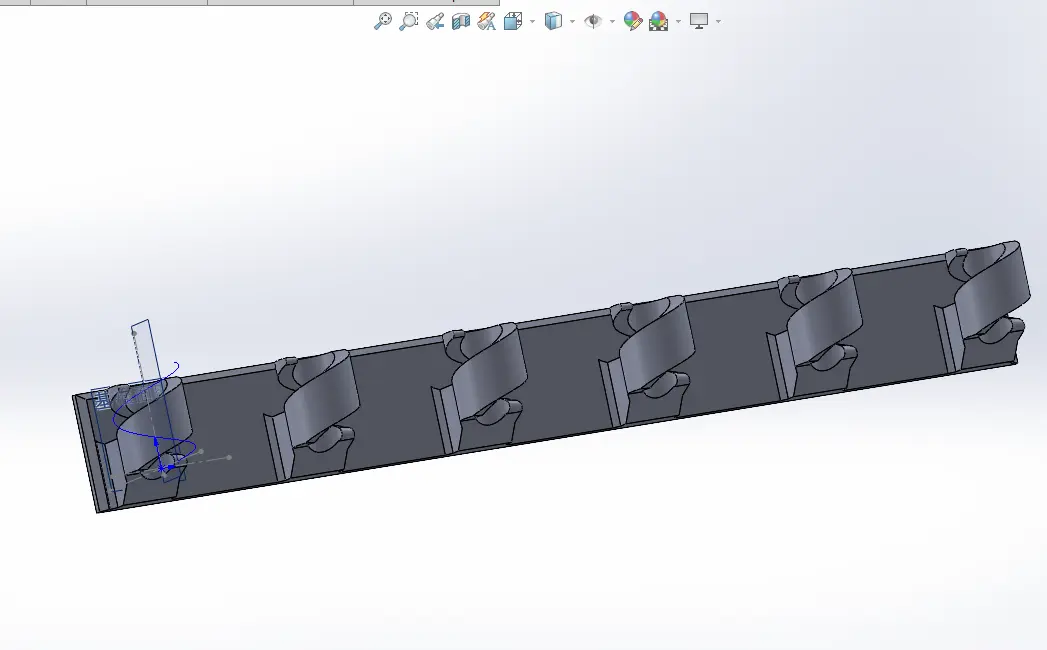
Task: Toggle Hide/Show Items eye icon
Action: 593,21
